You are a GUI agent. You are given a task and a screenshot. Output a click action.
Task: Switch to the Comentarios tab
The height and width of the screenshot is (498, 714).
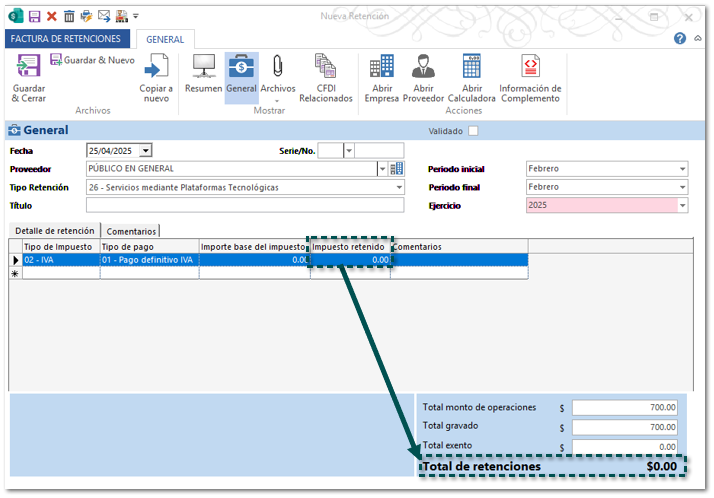click(132, 231)
